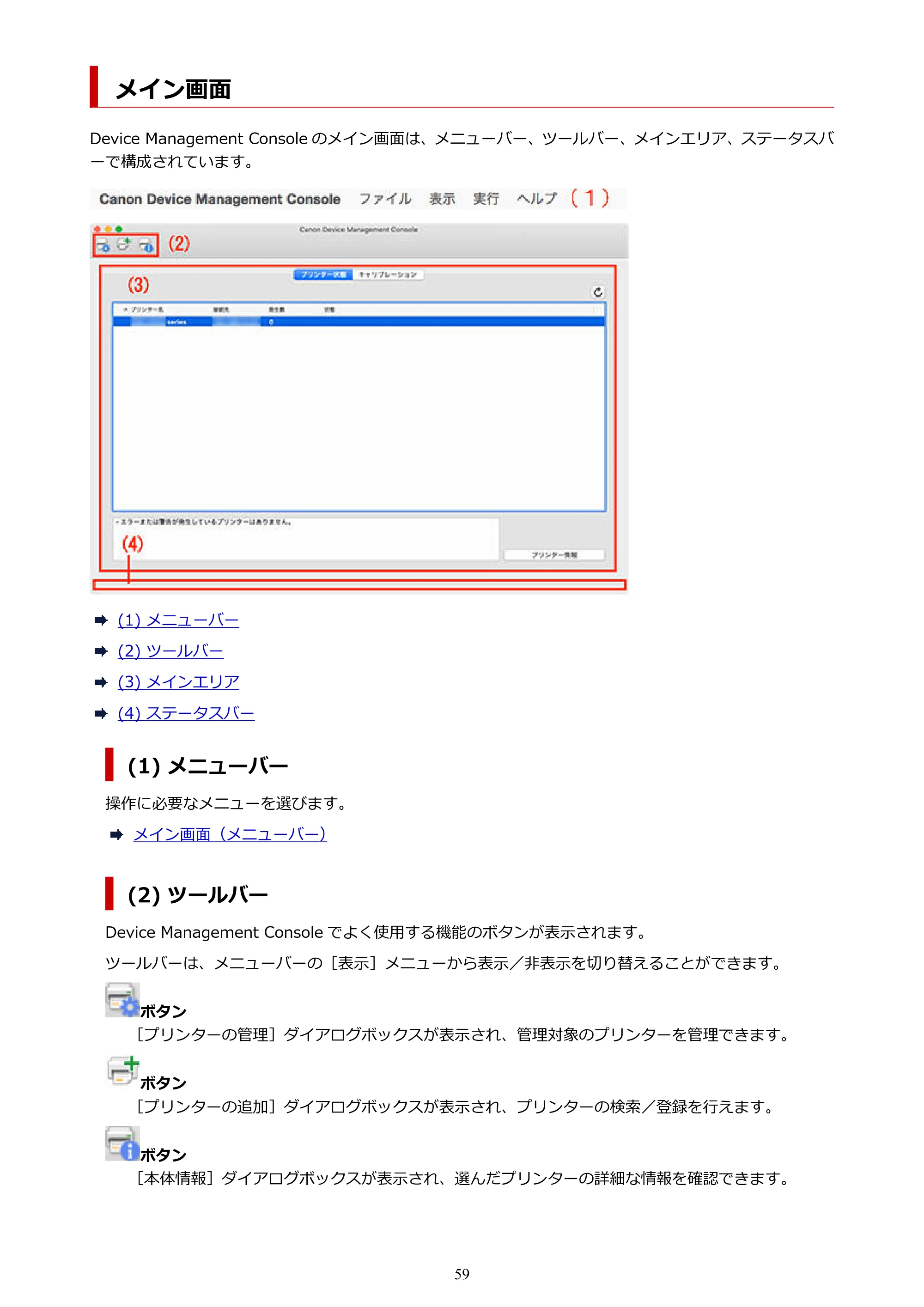Click the green zoom window button
Image resolution: width=924 pixels, height=1307 pixels.
119,229
